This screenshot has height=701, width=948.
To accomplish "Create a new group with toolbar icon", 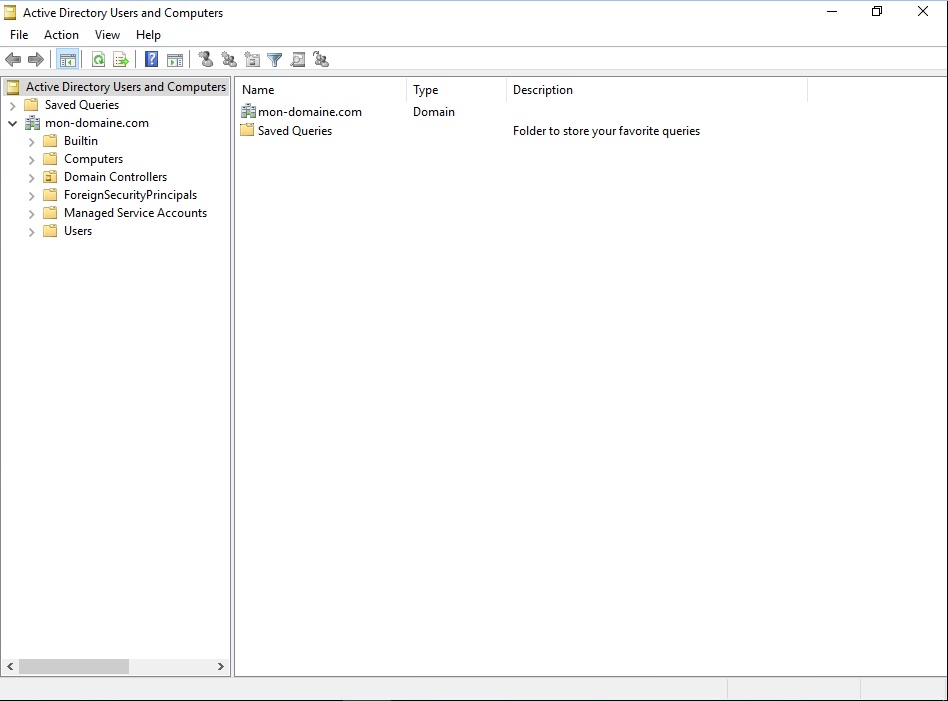I will 229,59.
